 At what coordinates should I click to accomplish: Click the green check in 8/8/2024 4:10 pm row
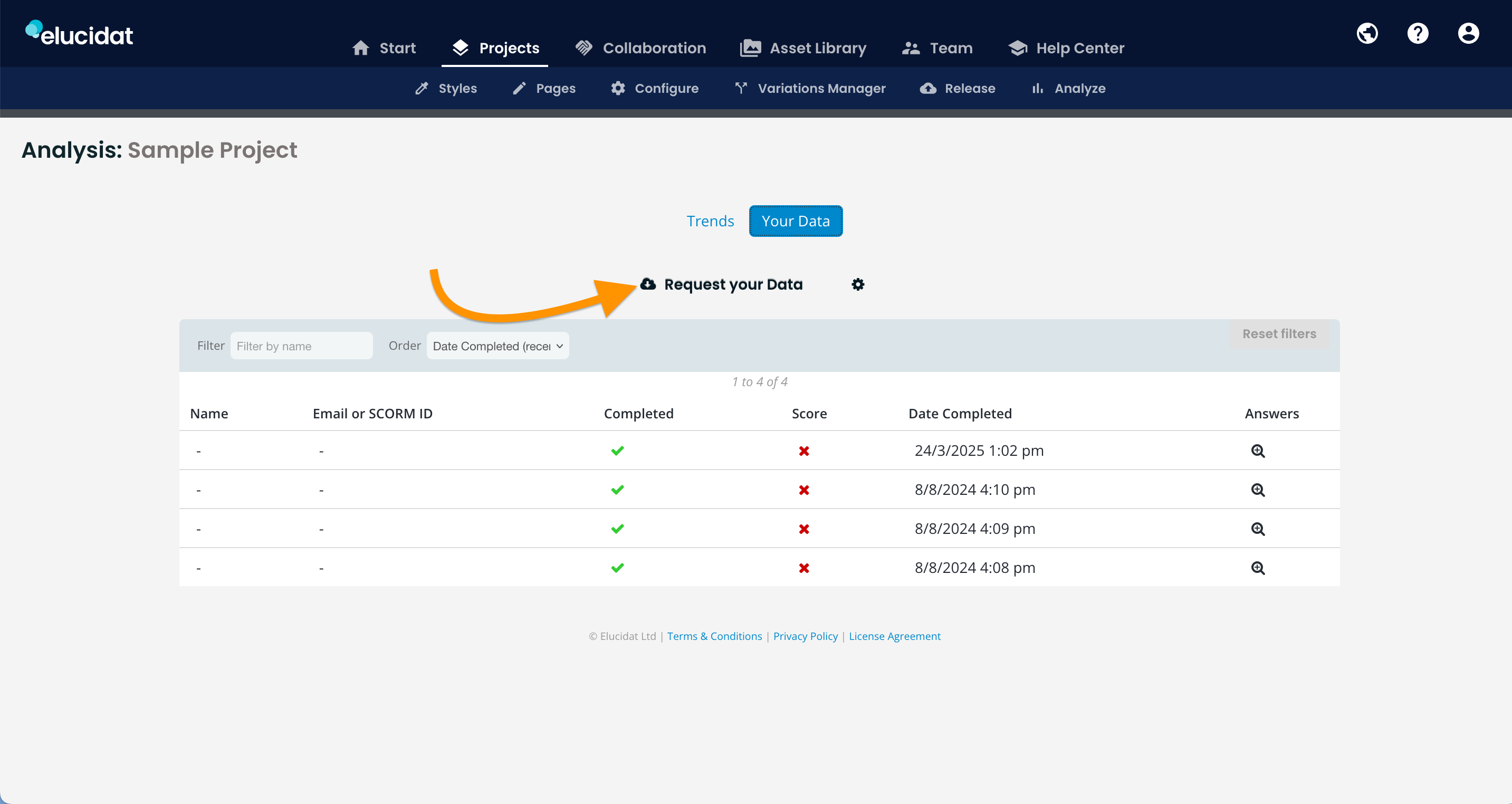[617, 490]
